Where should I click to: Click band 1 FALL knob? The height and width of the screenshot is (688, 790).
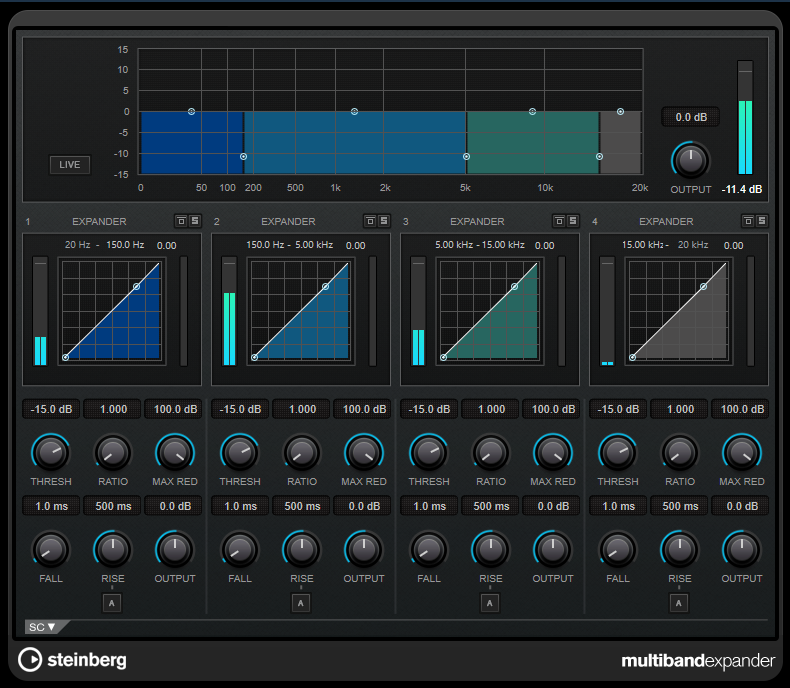pos(50,549)
